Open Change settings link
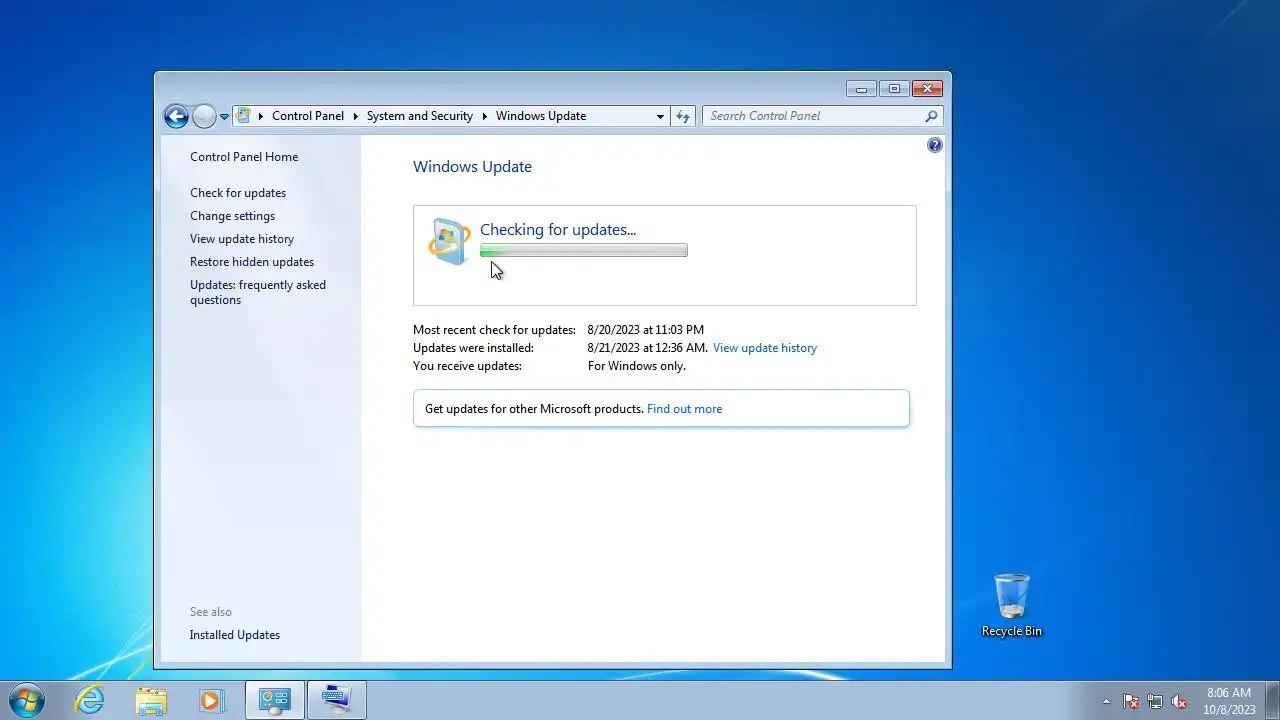Viewport: 1280px width, 720px height. click(232, 216)
